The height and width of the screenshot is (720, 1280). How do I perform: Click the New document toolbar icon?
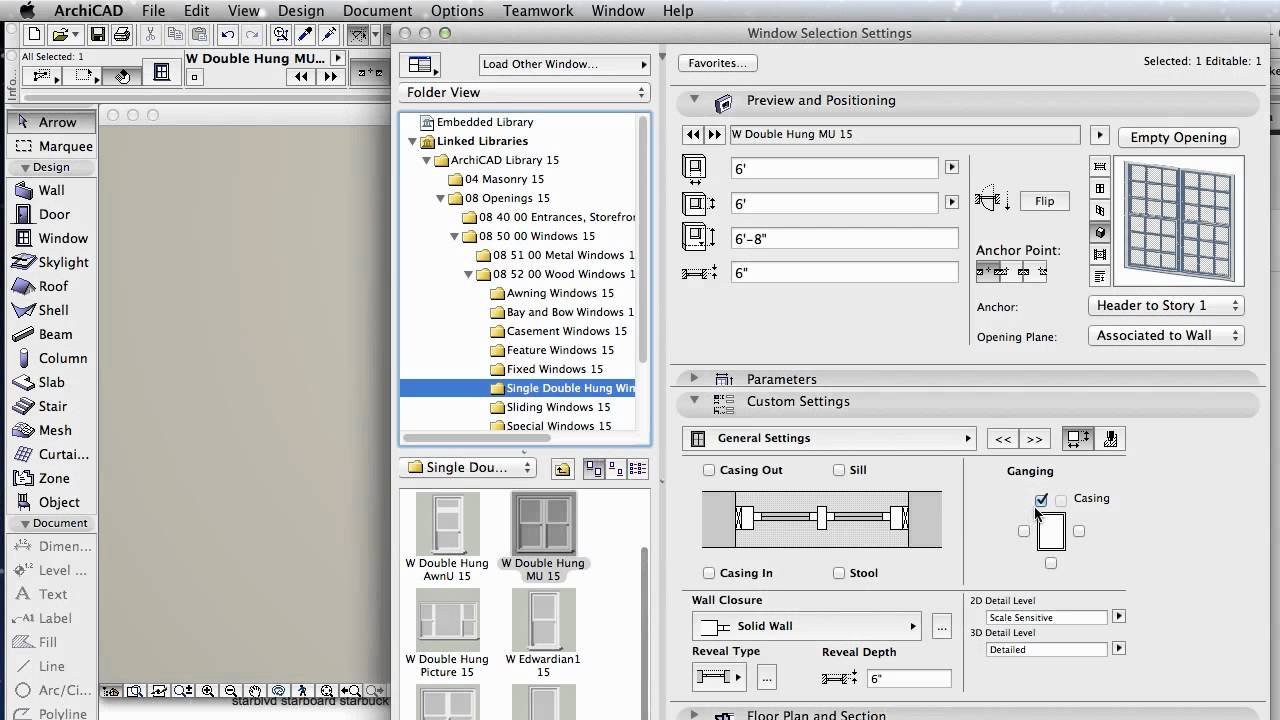tap(35, 35)
